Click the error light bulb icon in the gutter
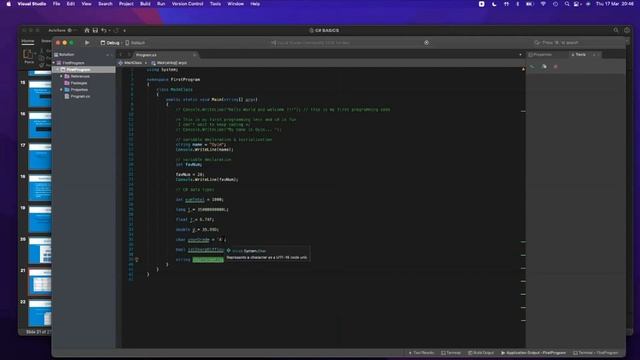The width and height of the screenshot is (640, 360). click(x=137, y=260)
